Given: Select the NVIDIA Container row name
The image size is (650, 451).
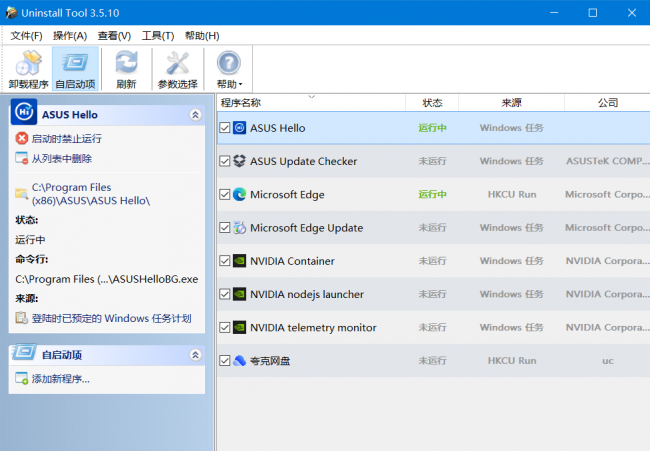Looking at the screenshot, I should pyautogui.click(x=292, y=261).
